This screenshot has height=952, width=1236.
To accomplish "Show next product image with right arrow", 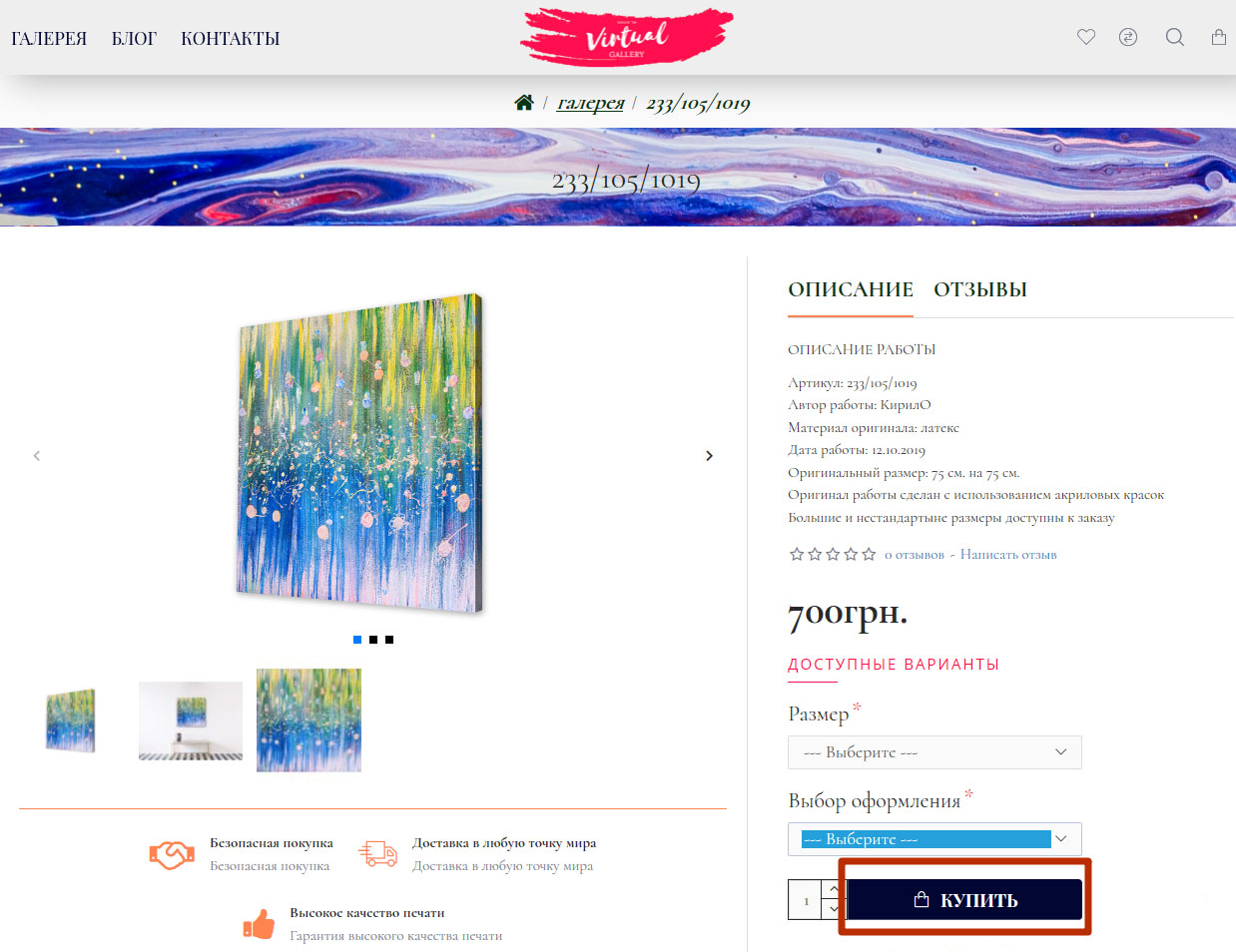I will tap(709, 456).
